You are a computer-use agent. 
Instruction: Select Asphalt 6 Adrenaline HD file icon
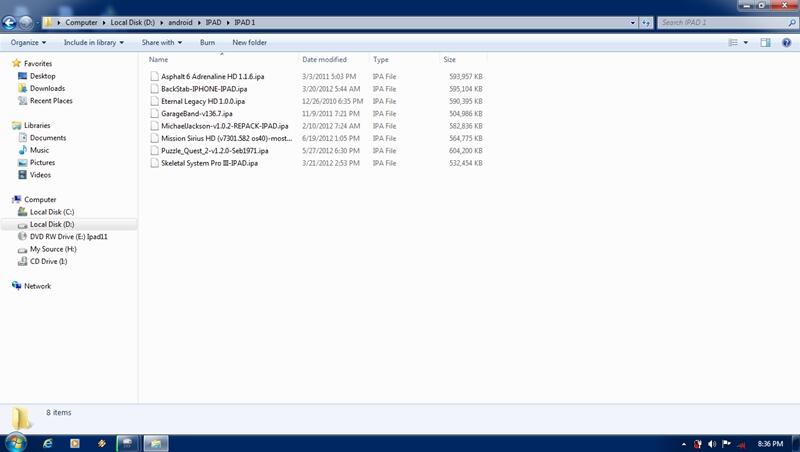pos(154,77)
